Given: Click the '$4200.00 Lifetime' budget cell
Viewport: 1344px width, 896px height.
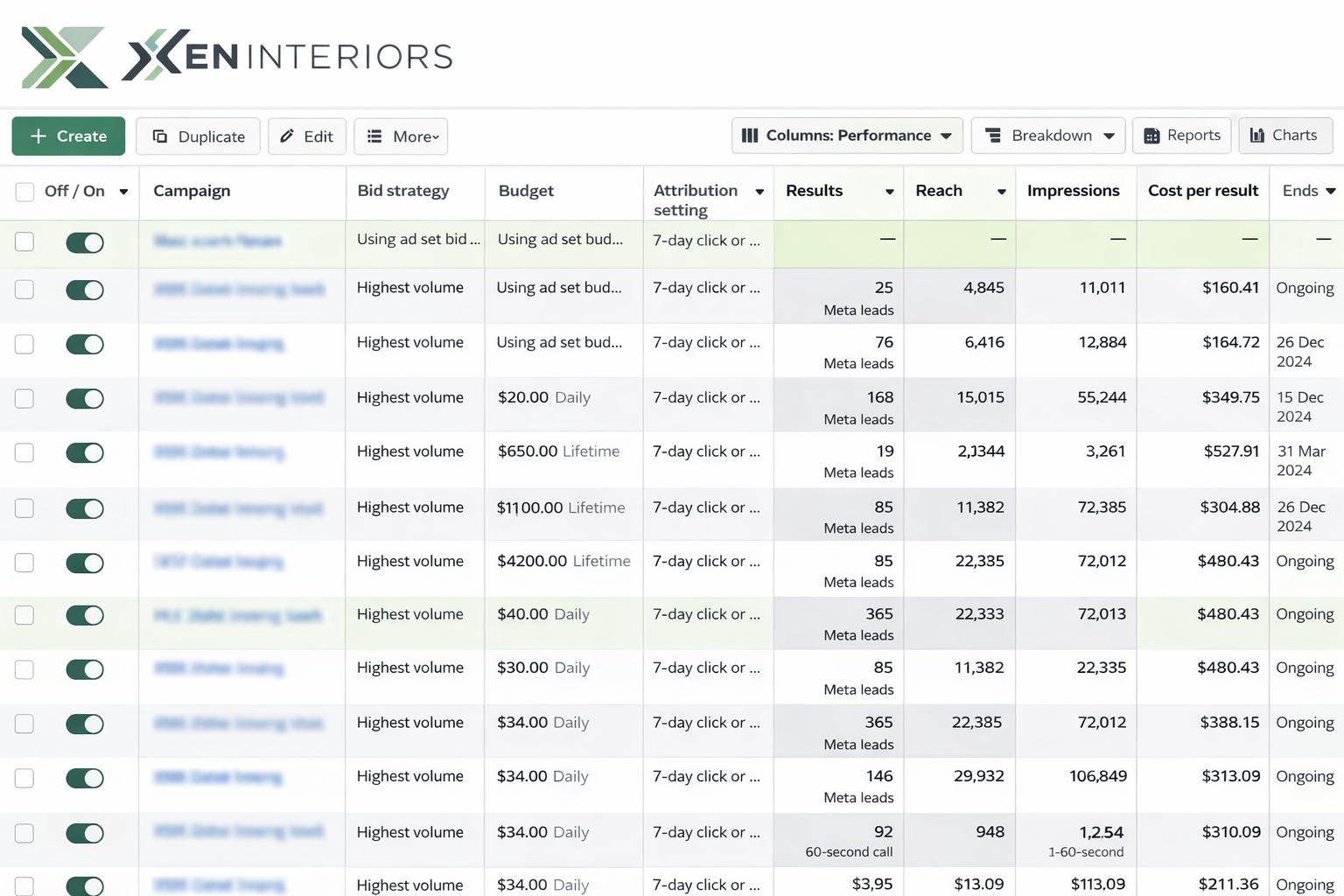Looking at the screenshot, I should (563, 561).
